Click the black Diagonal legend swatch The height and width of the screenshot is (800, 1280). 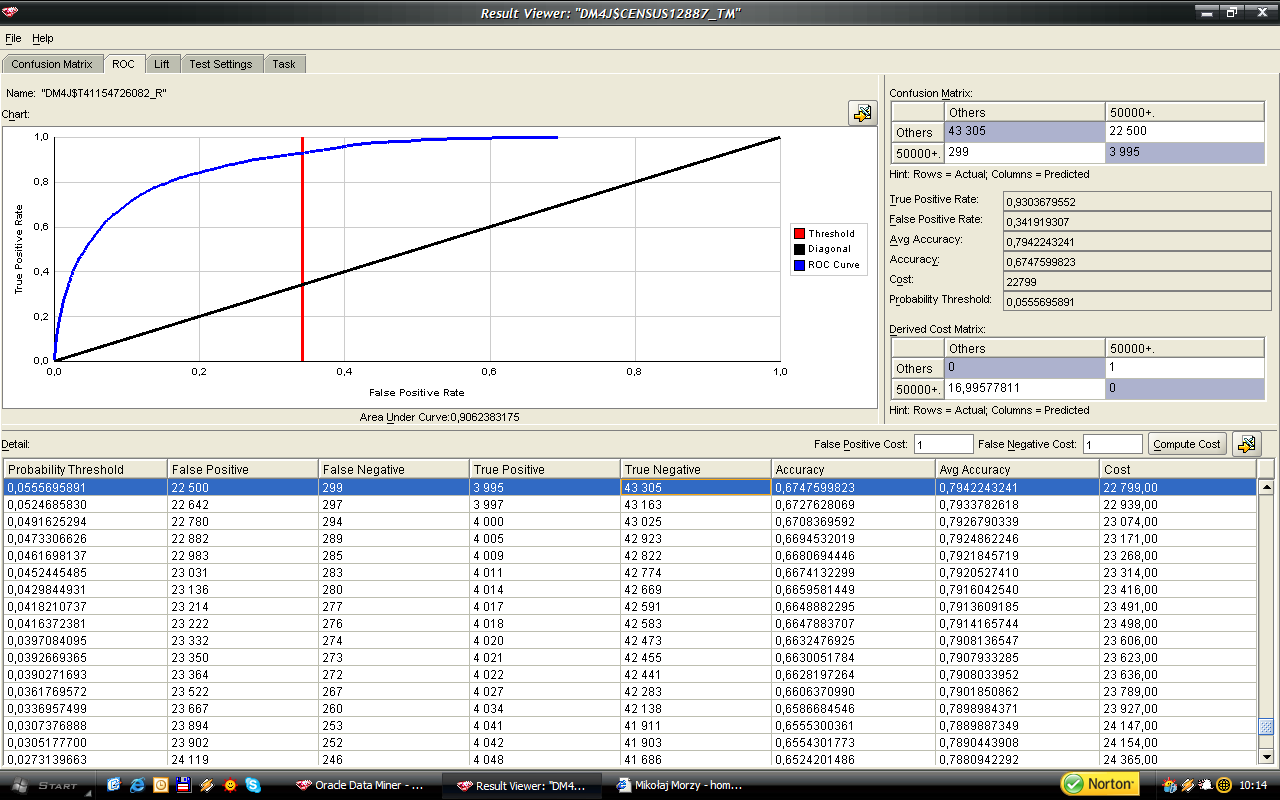point(800,249)
